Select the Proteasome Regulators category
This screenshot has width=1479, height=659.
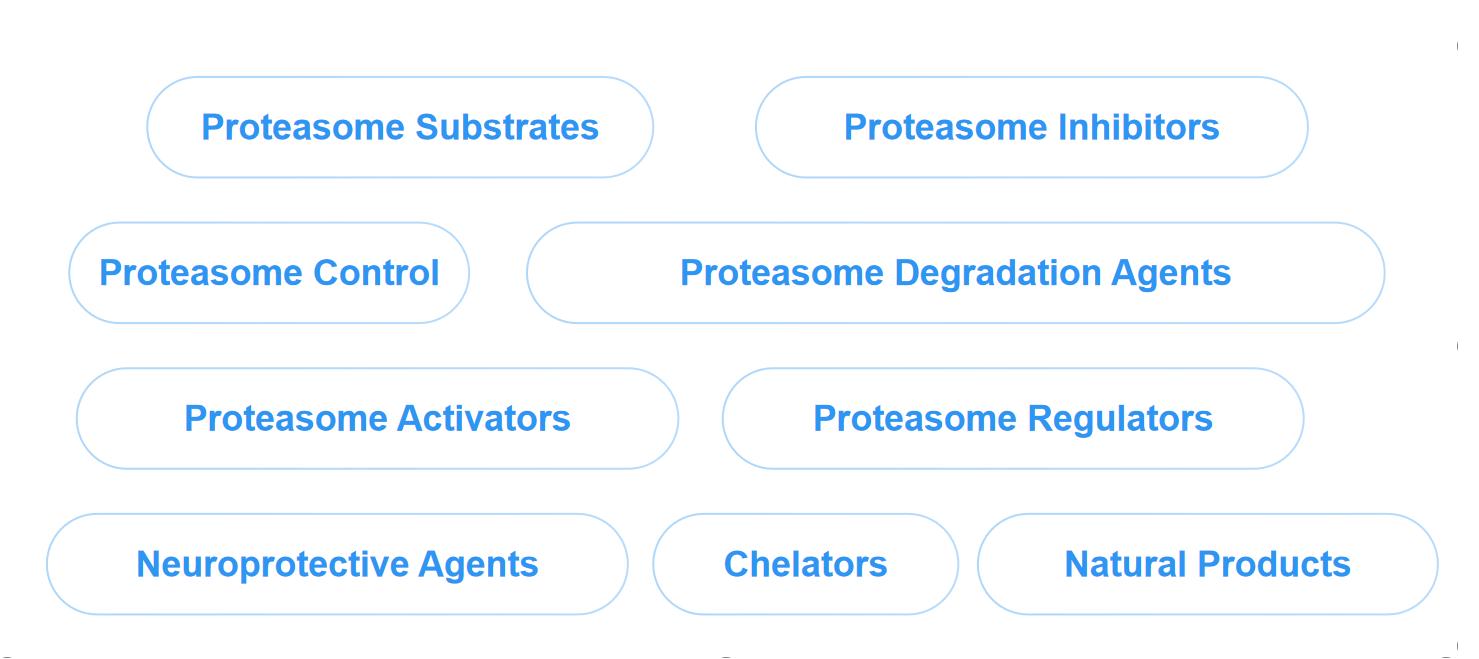pos(1015,418)
